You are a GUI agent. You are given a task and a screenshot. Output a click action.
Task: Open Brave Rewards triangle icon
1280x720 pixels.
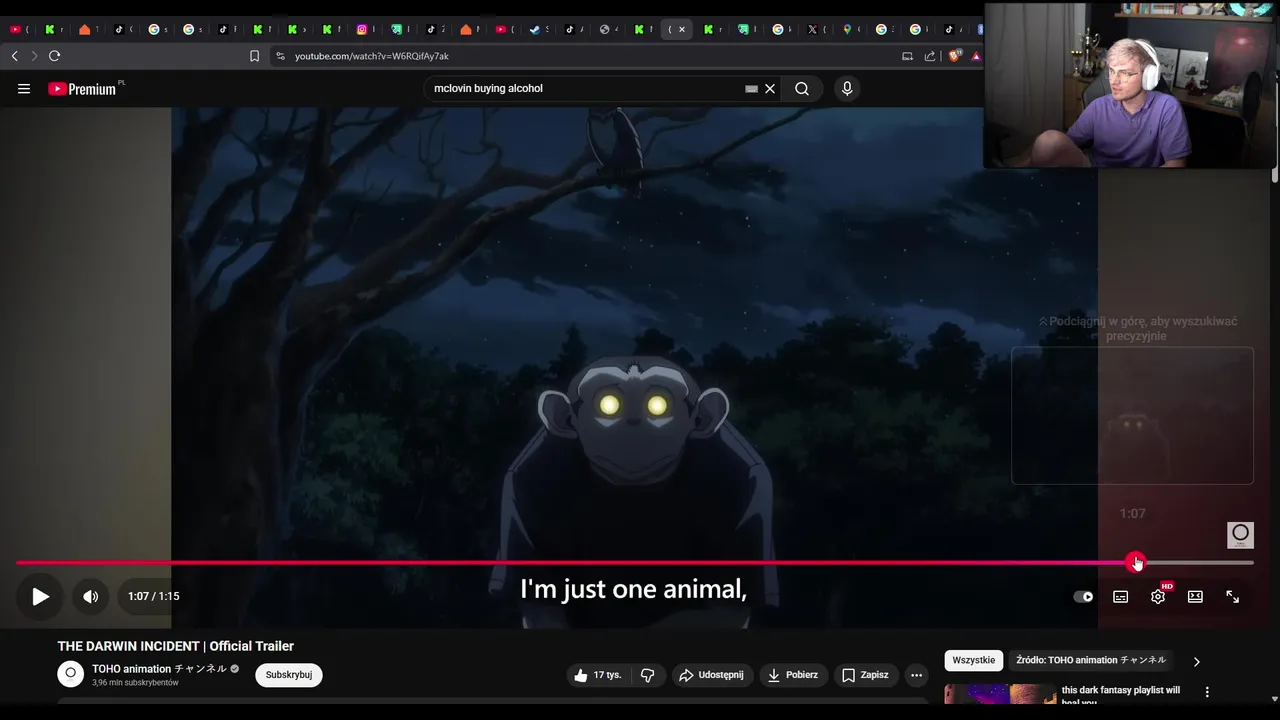(x=976, y=56)
